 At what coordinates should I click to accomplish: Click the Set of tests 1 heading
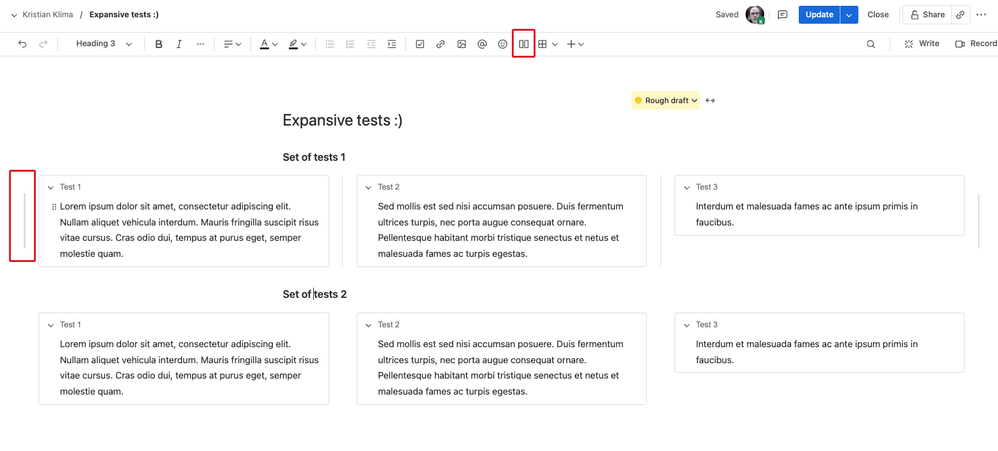point(314,157)
